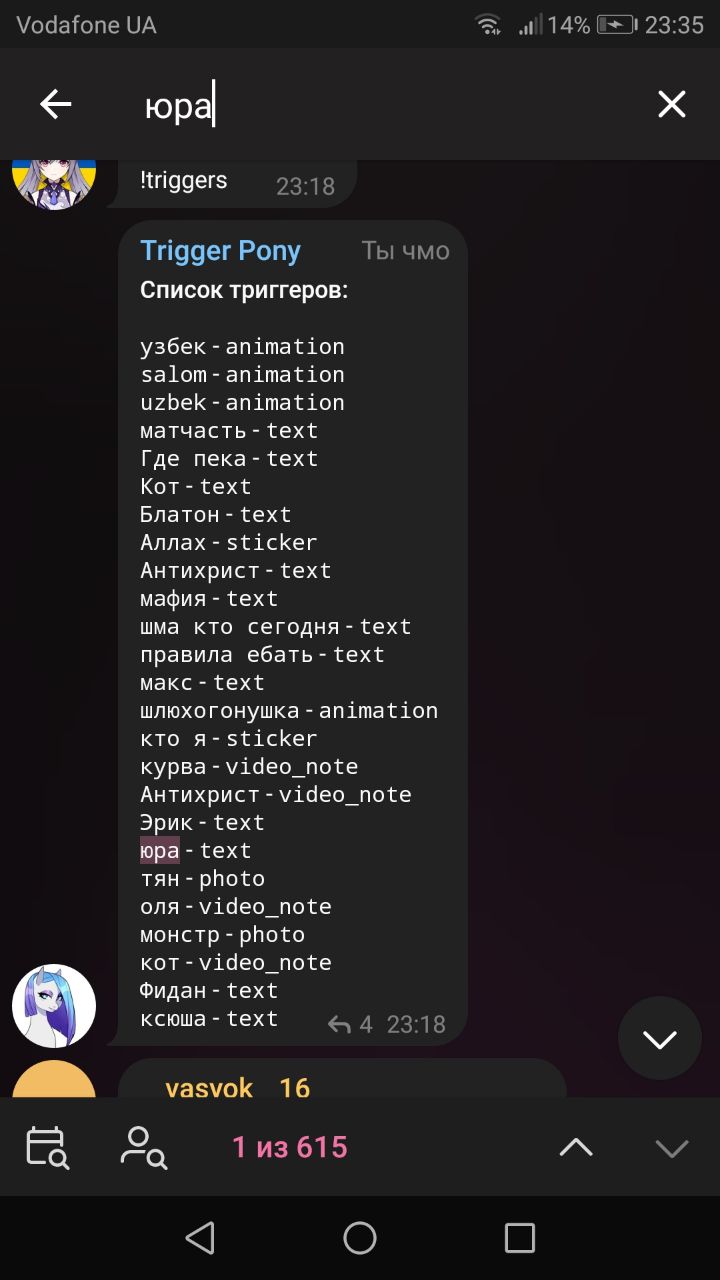The height and width of the screenshot is (1280, 720).
Task: Tap the highlighted юра search match
Action: 160,851
